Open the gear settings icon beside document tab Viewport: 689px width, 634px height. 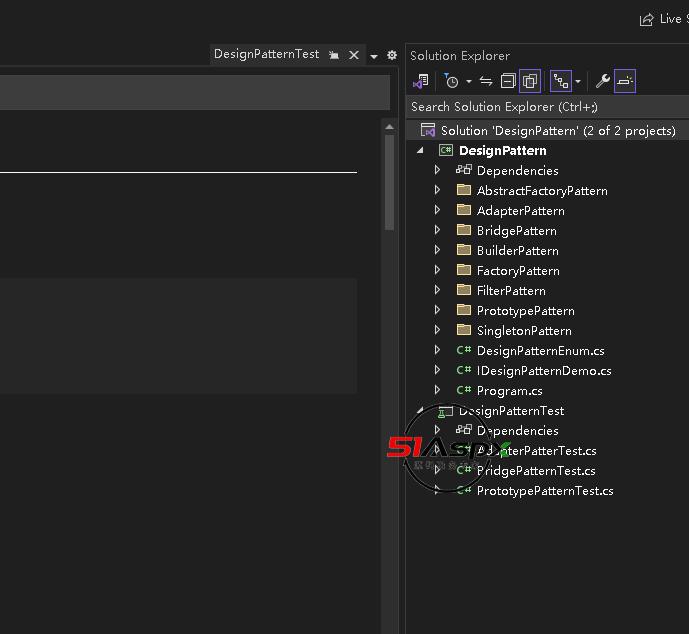pyautogui.click(x=392, y=55)
